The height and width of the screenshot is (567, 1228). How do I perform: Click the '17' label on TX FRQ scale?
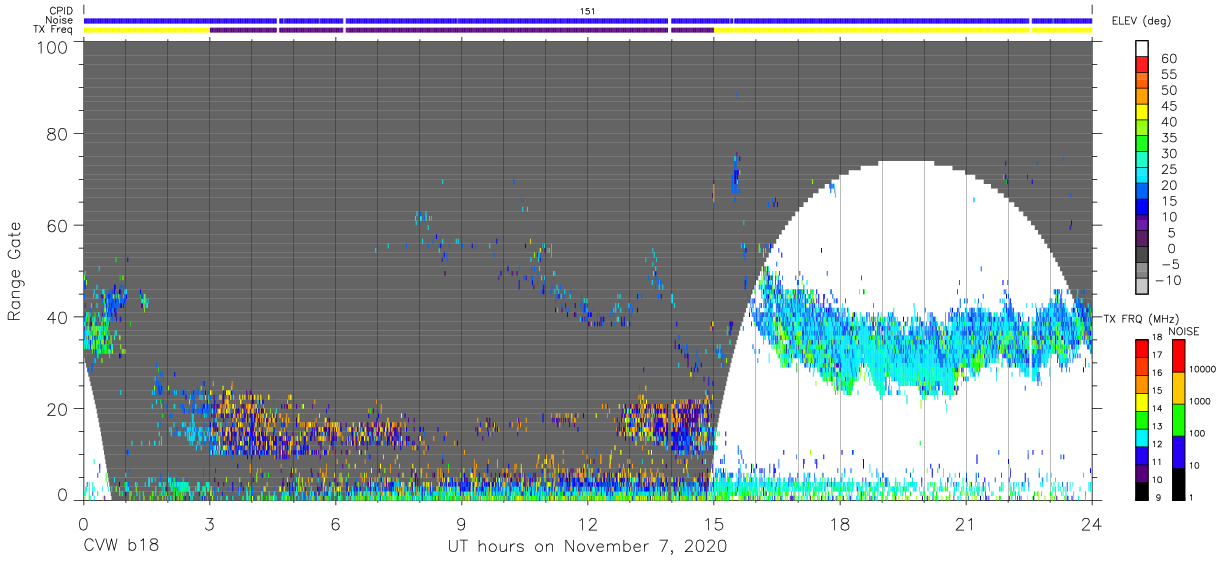(x=1159, y=356)
